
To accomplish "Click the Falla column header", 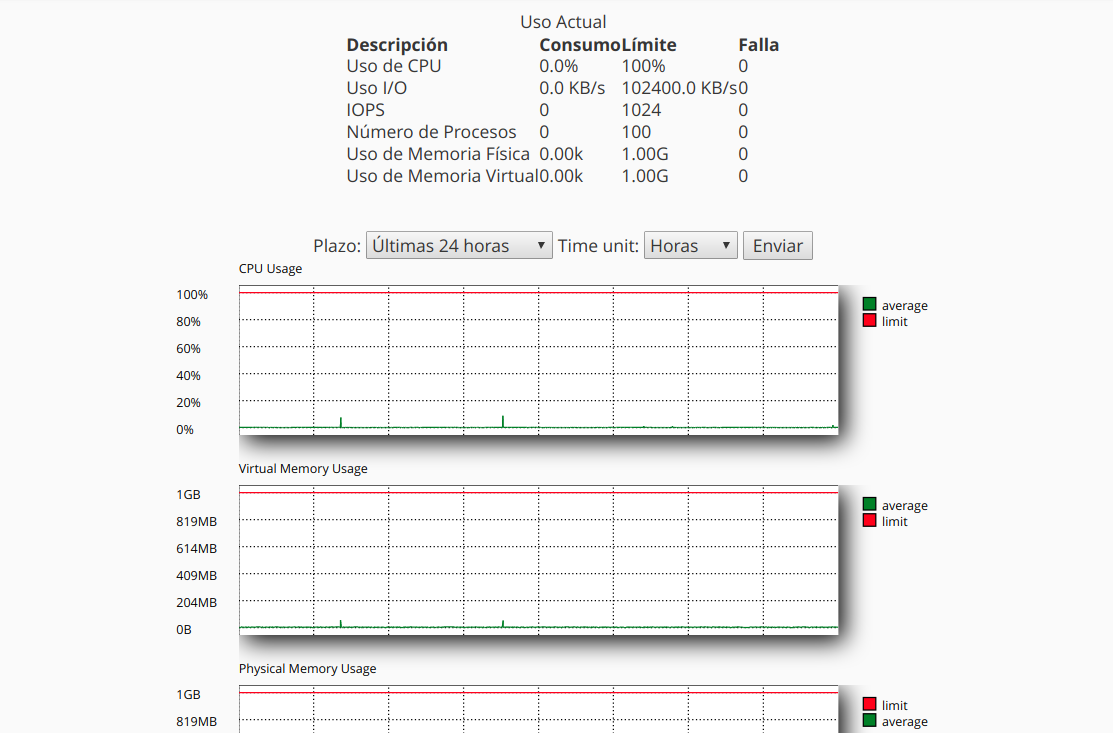I will (758, 45).
